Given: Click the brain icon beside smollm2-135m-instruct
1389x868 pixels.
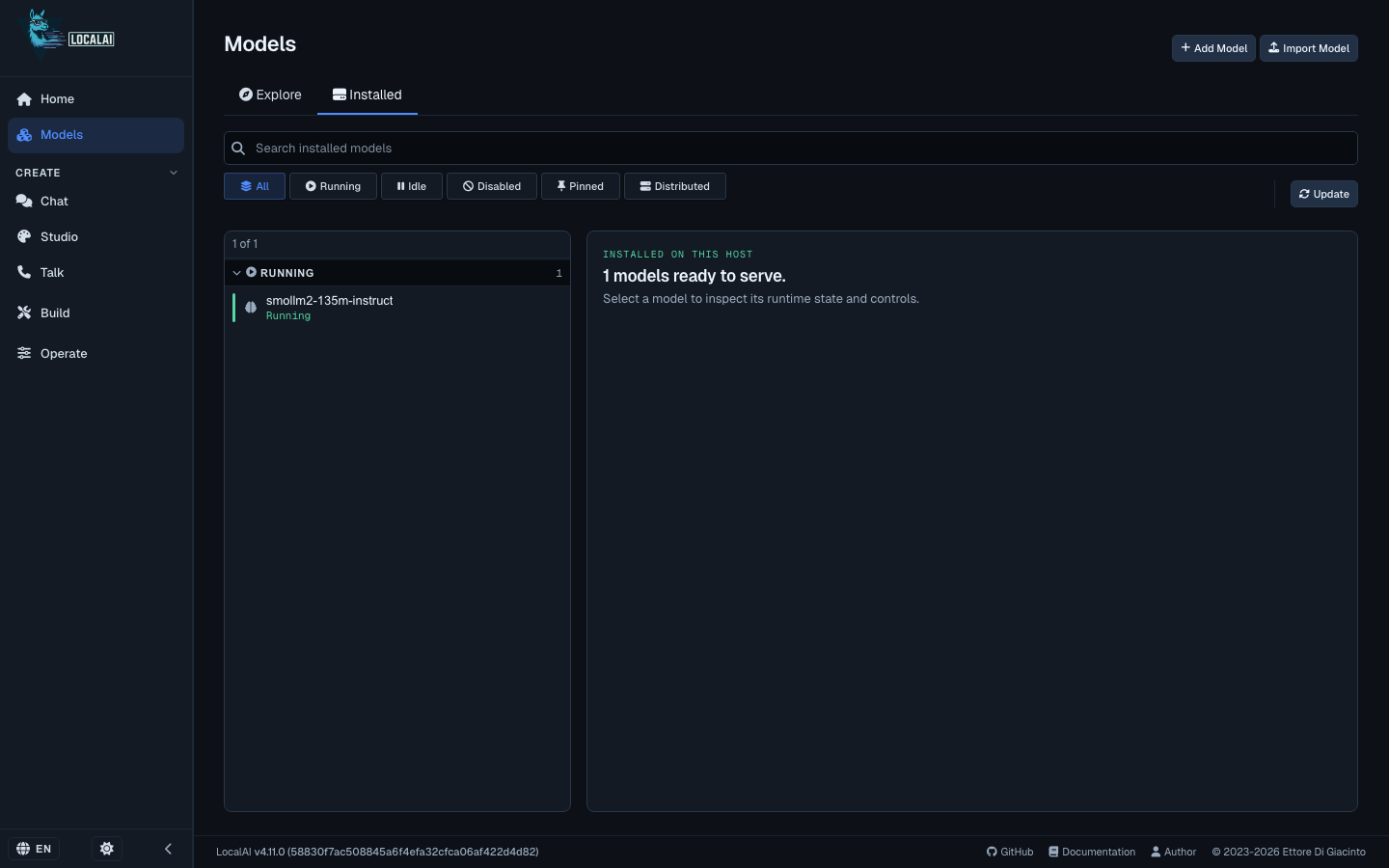Looking at the screenshot, I should click(251, 308).
